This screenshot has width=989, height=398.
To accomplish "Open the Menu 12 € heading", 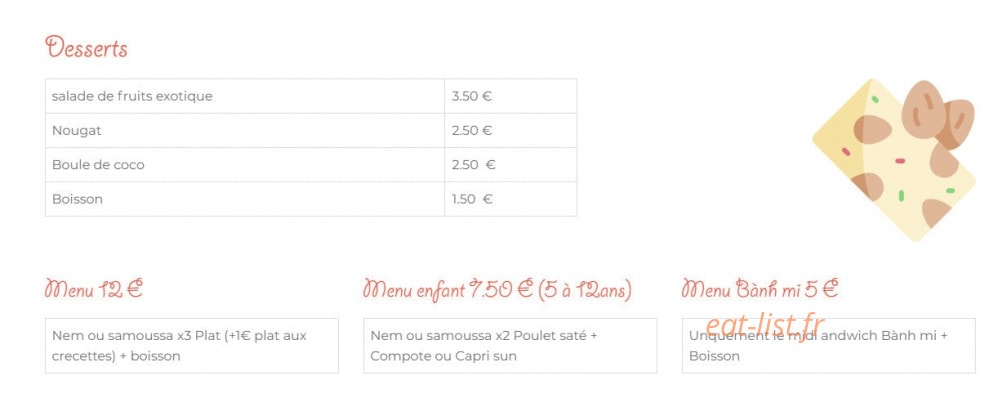I will pos(94,289).
